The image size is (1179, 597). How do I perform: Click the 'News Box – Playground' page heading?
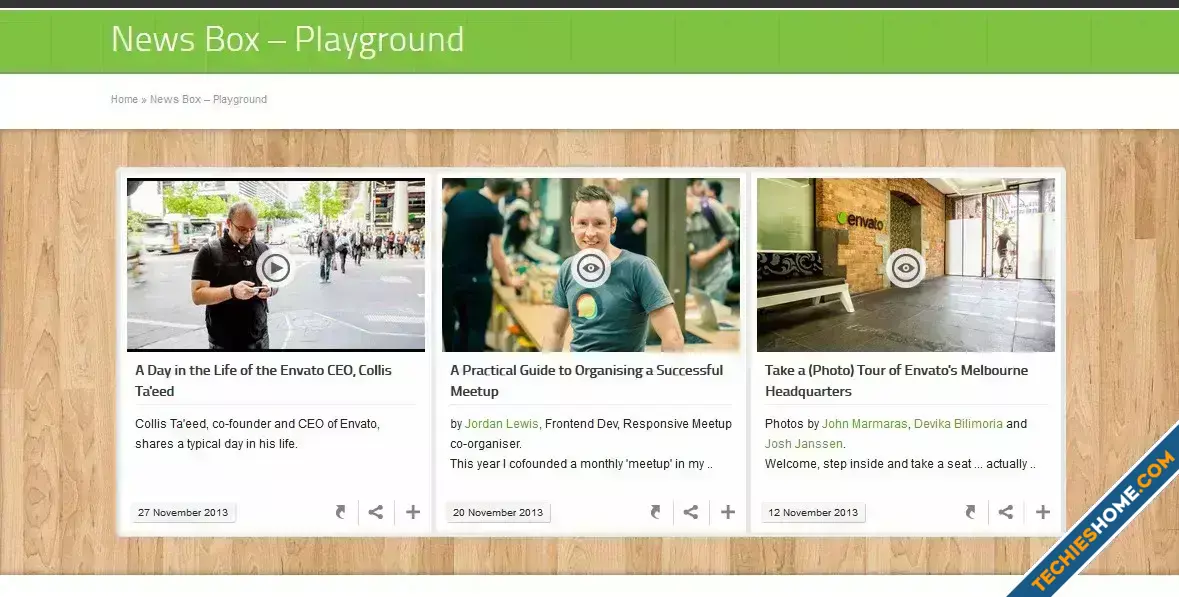point(287,39)
